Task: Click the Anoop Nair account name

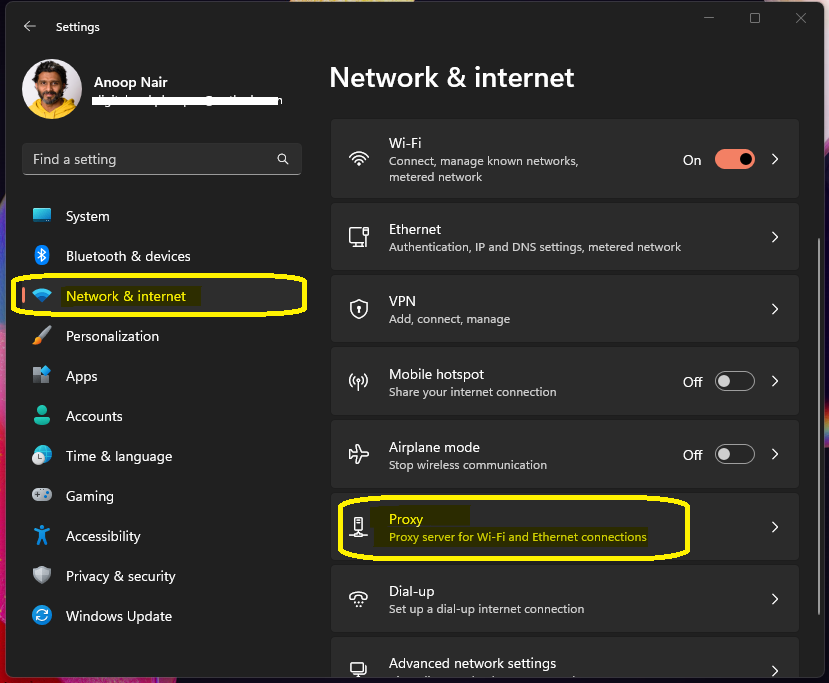Action: click(131, 82)
